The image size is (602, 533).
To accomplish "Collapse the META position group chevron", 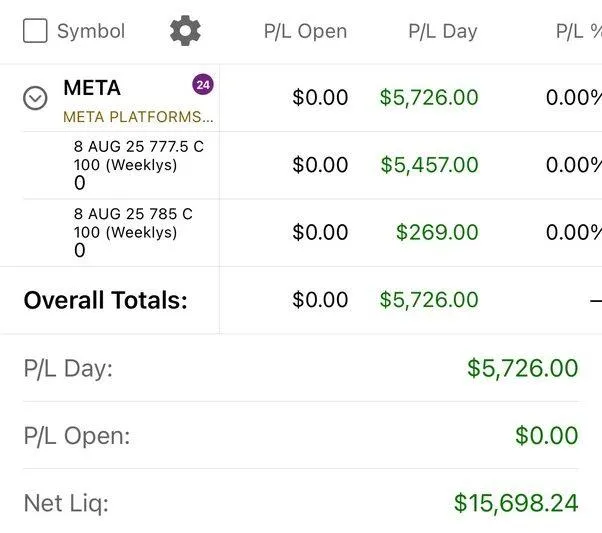I will 35,98.
